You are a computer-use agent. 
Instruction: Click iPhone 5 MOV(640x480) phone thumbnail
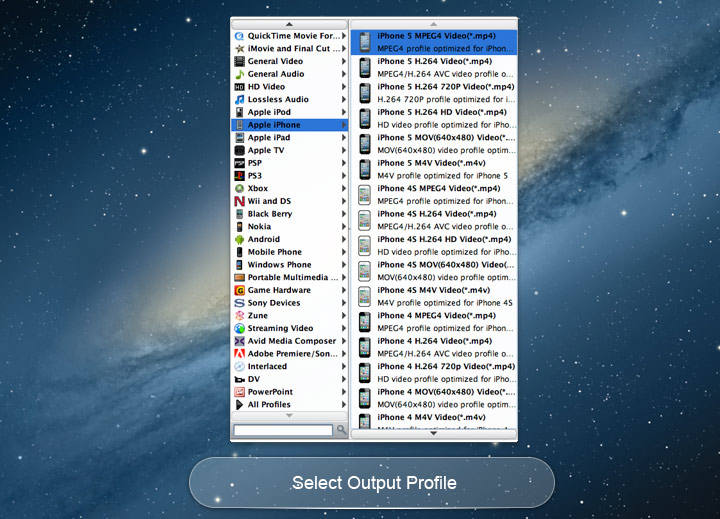pos(365,144)
